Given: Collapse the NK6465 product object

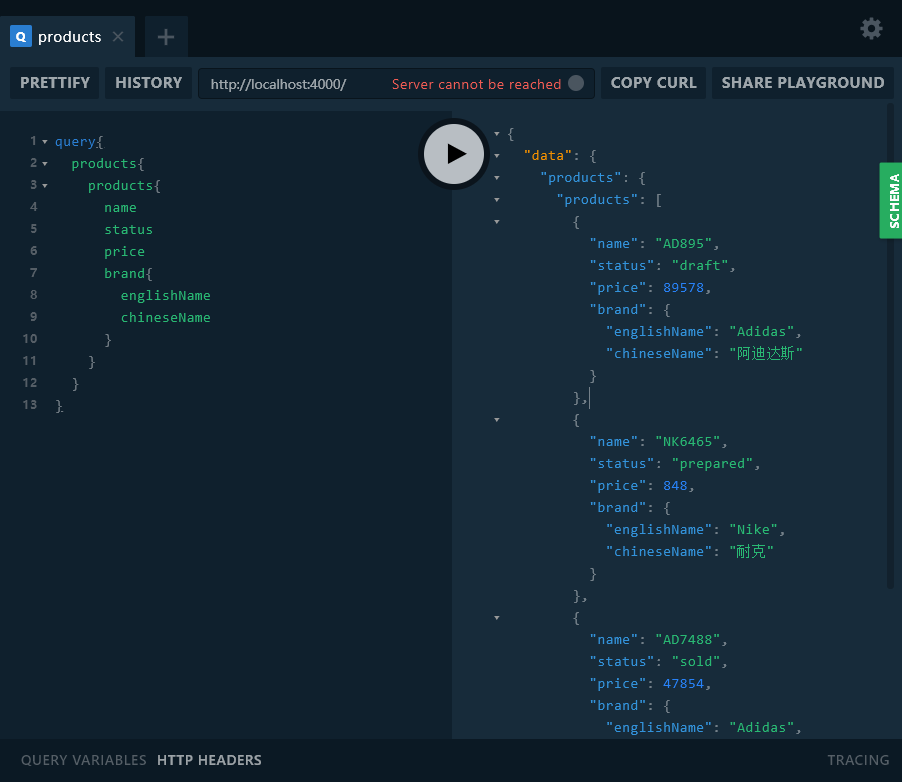Looking at the screenshot, I should pyautogui.click(x=497, y=420).
